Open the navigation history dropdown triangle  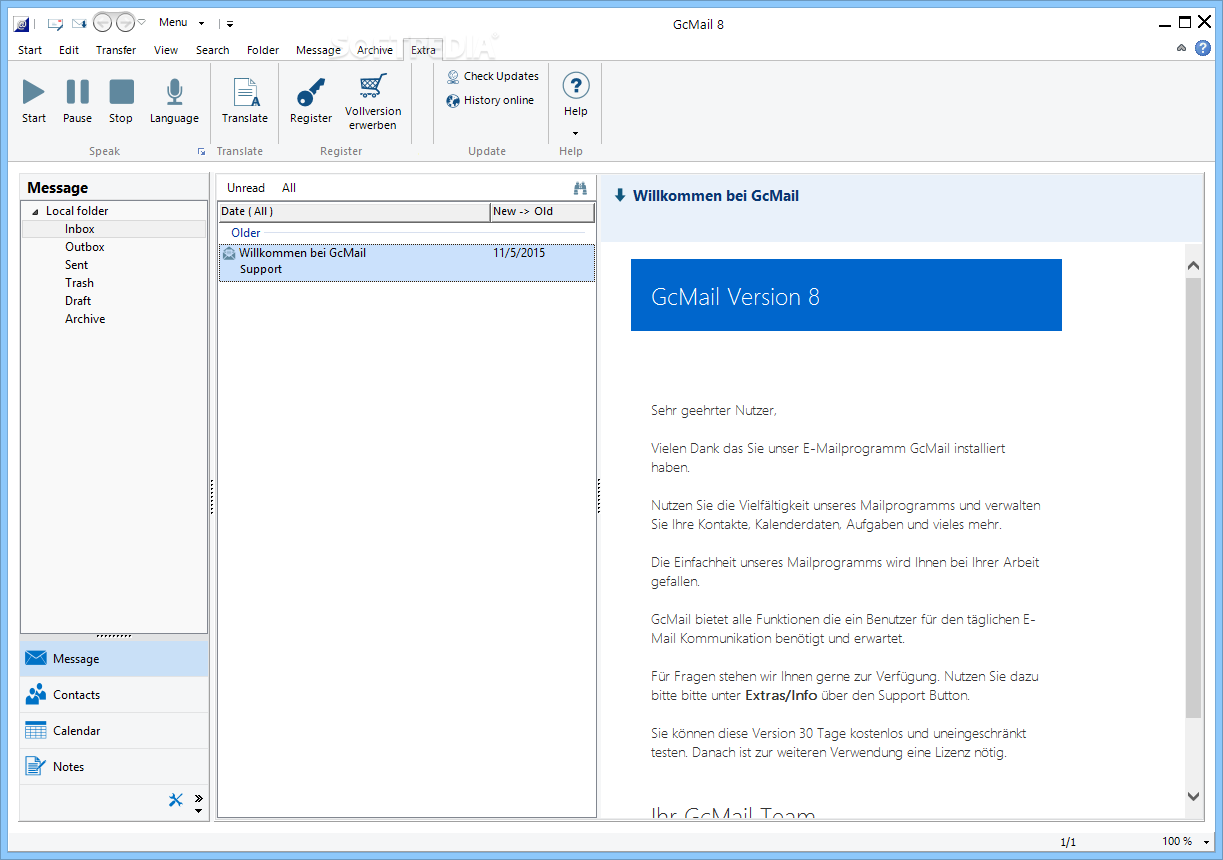(x=141, y=23)
